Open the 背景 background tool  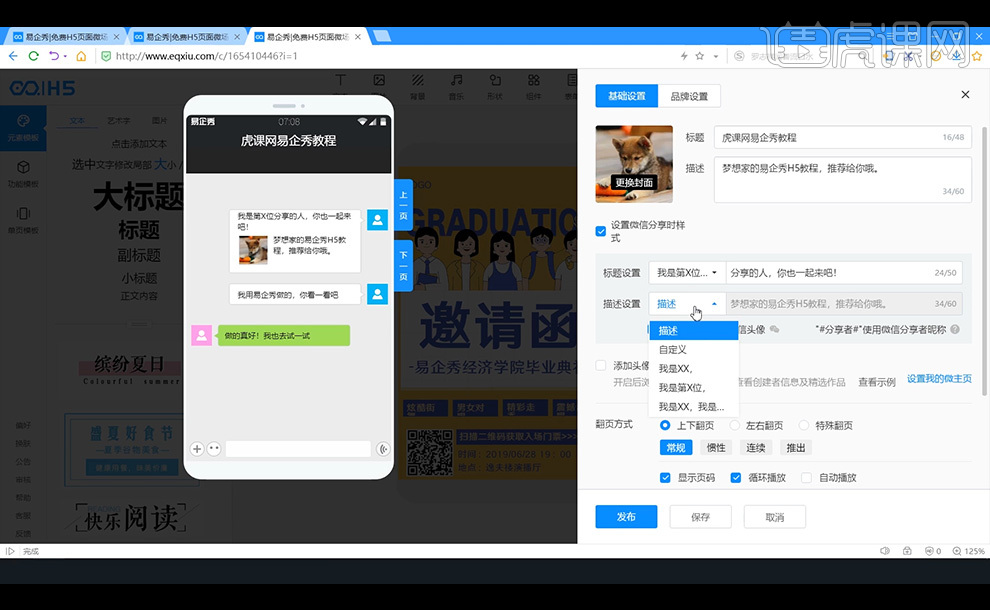pos(417,87)
